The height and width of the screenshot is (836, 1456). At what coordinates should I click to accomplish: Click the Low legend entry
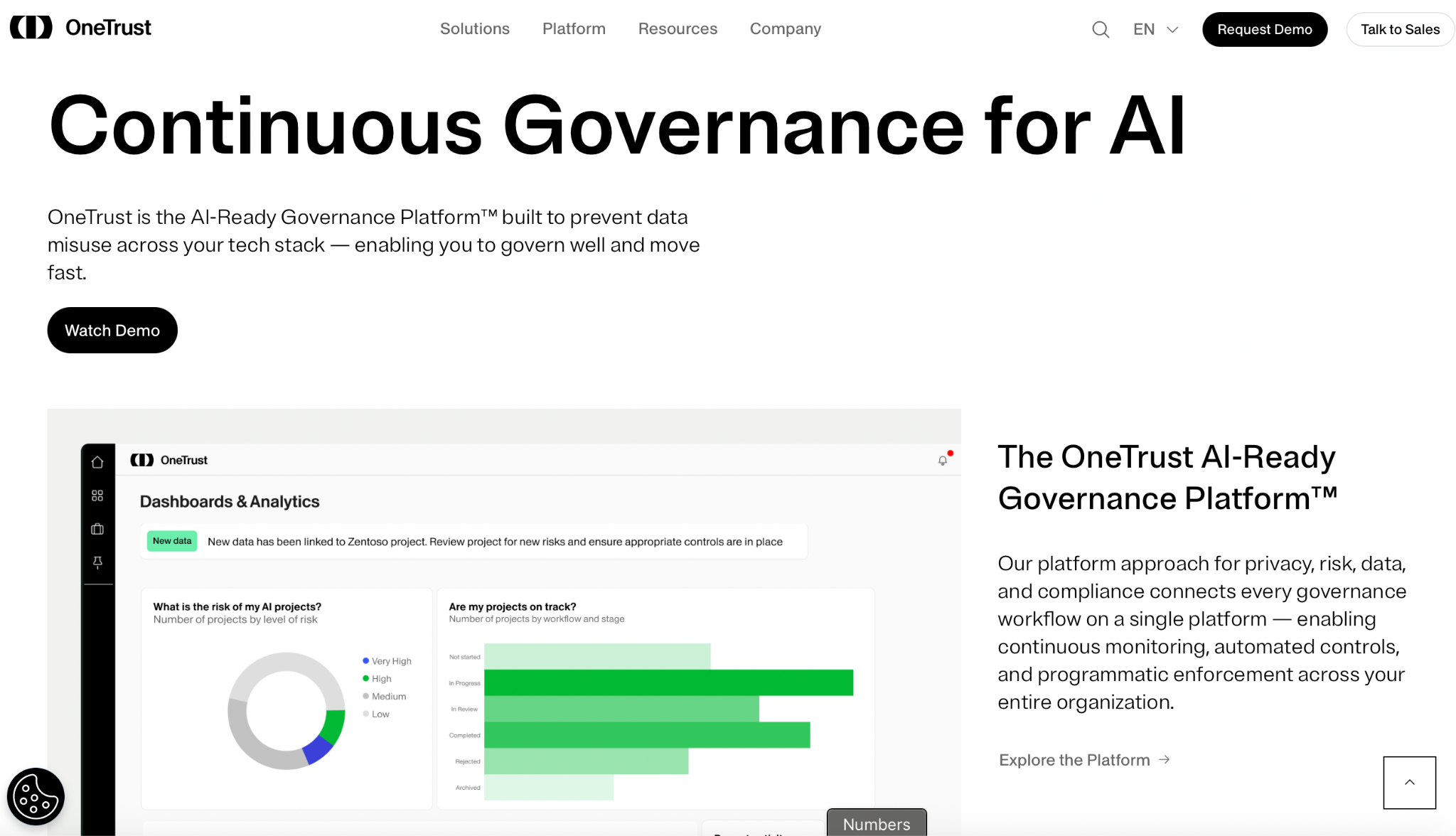pyautogui.click(x=376, y=714)
